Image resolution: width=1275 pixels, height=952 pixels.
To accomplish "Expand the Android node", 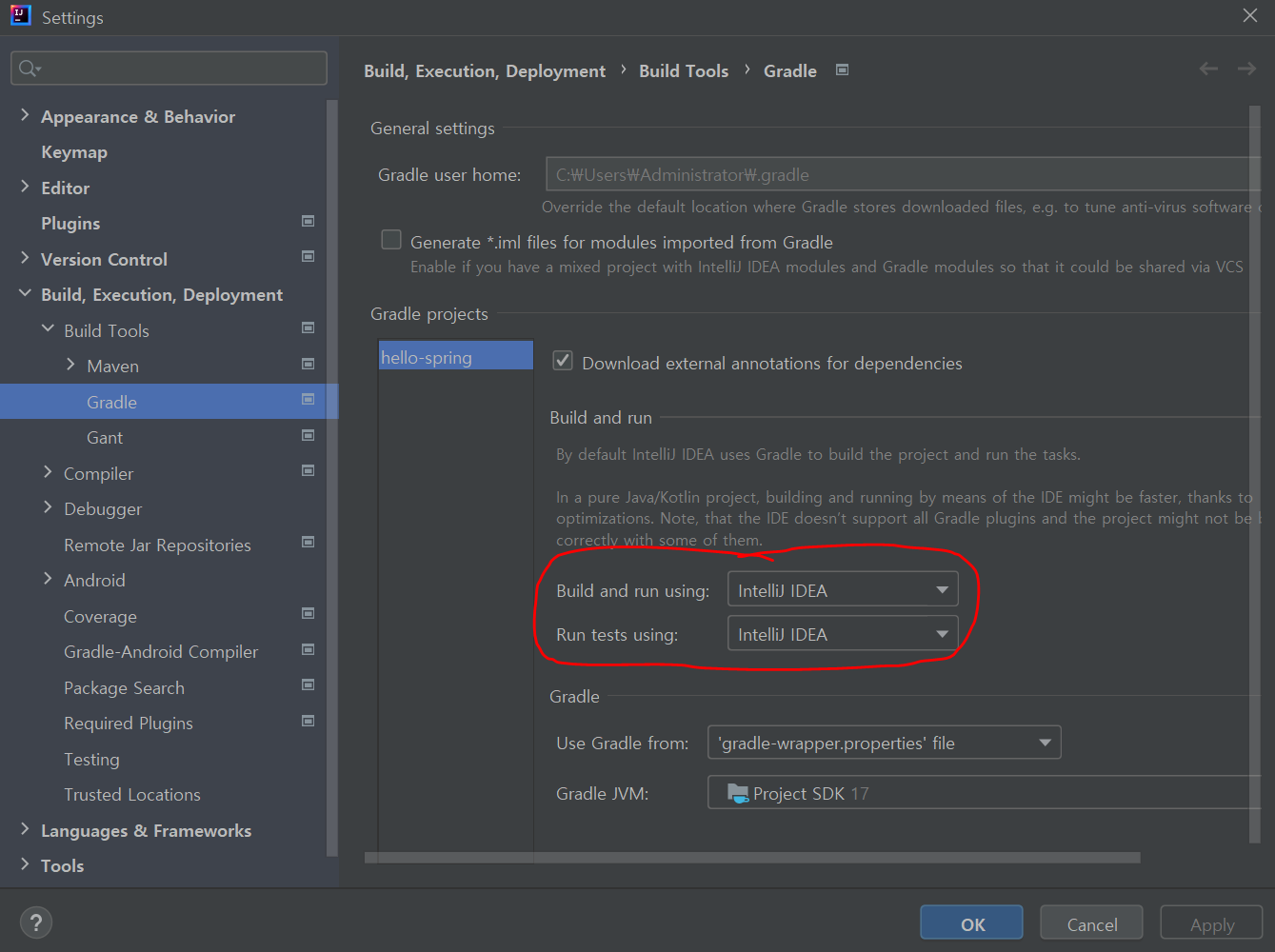I will click(x=48, y=578).
